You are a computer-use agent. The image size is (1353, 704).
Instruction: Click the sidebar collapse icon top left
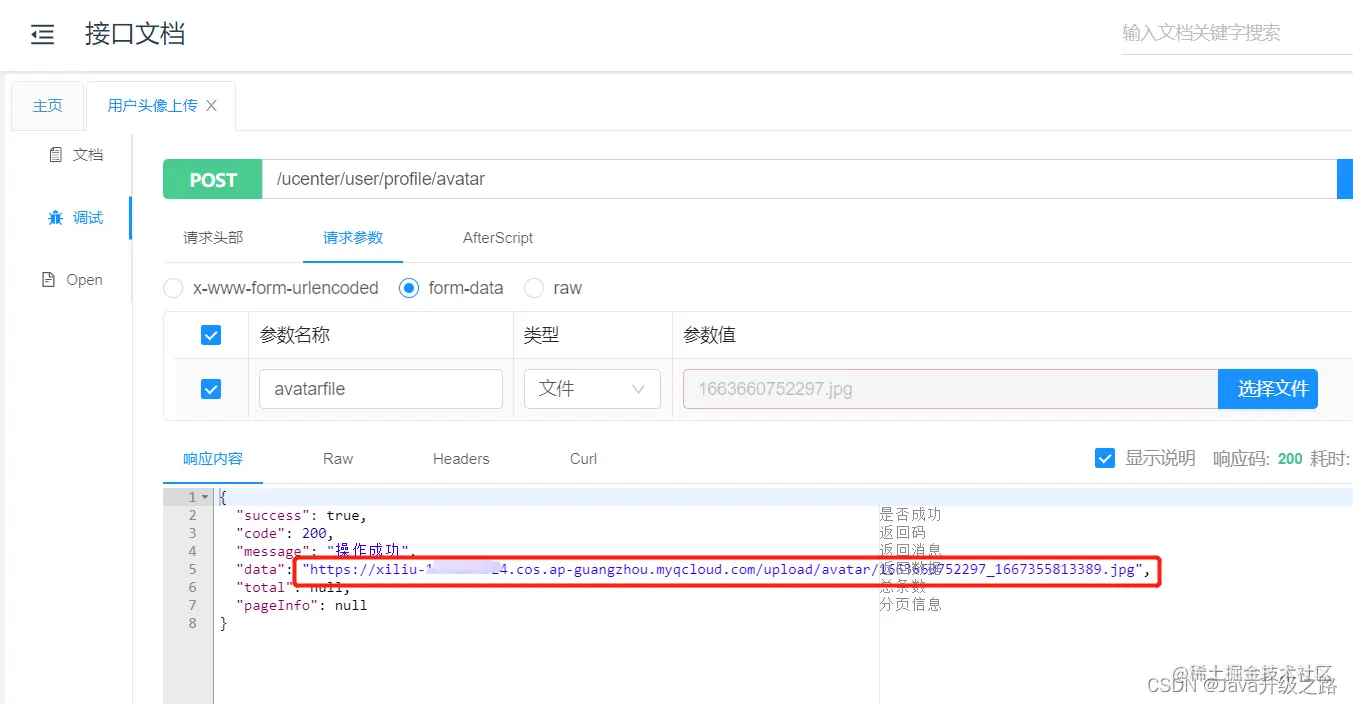(x=41, y=33)
